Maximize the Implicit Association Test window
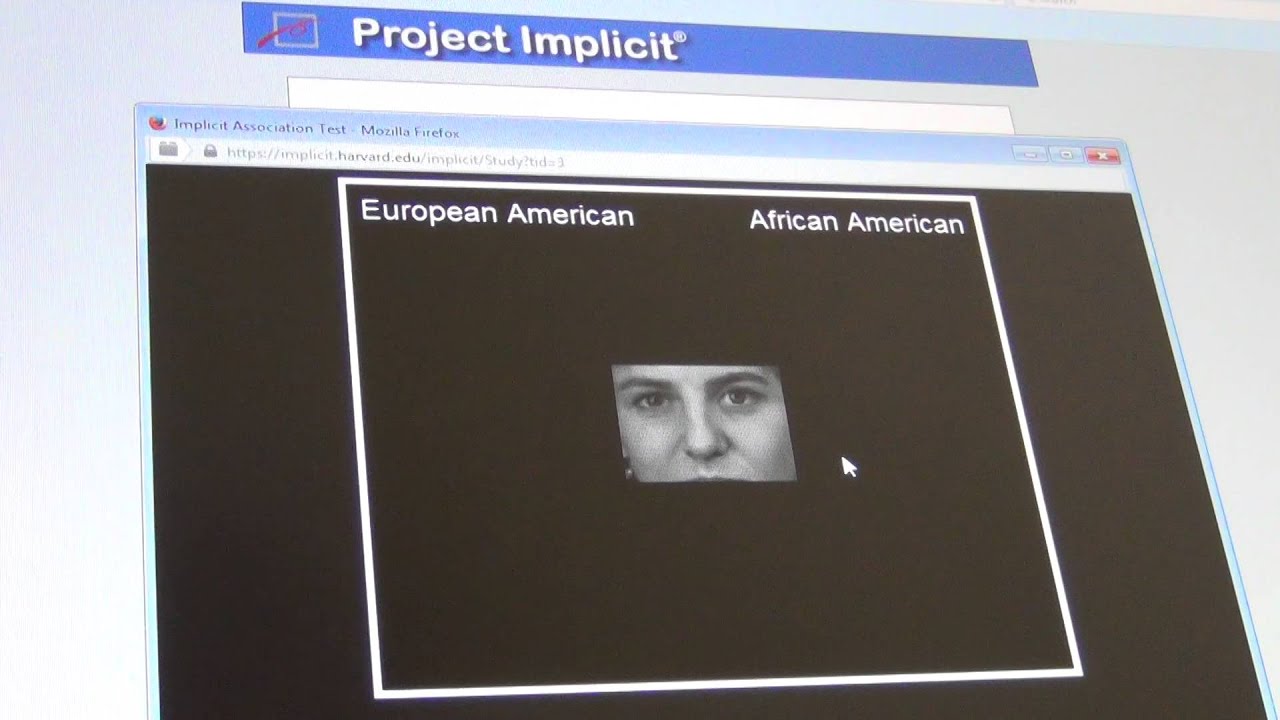1280x720 pixels. pos(1066,154)
